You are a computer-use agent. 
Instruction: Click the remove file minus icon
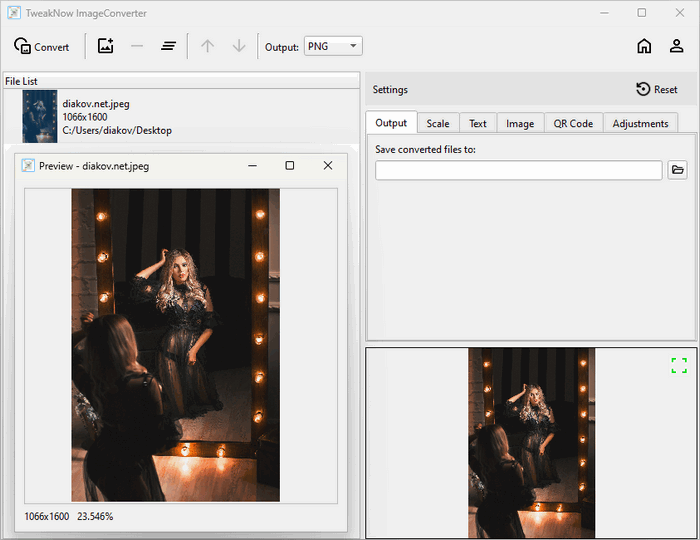click(x=137, y=46)
